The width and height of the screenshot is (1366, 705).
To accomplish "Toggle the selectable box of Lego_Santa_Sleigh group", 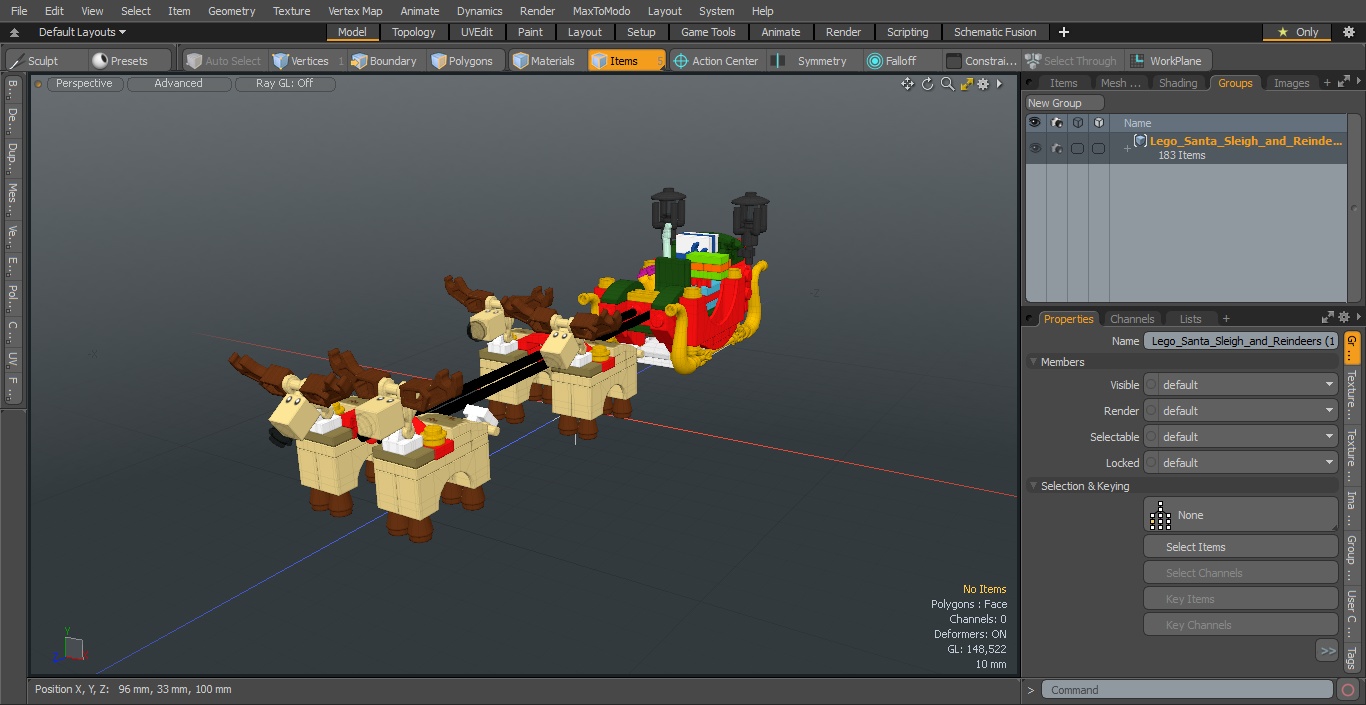I will [x=1077, y=148].
